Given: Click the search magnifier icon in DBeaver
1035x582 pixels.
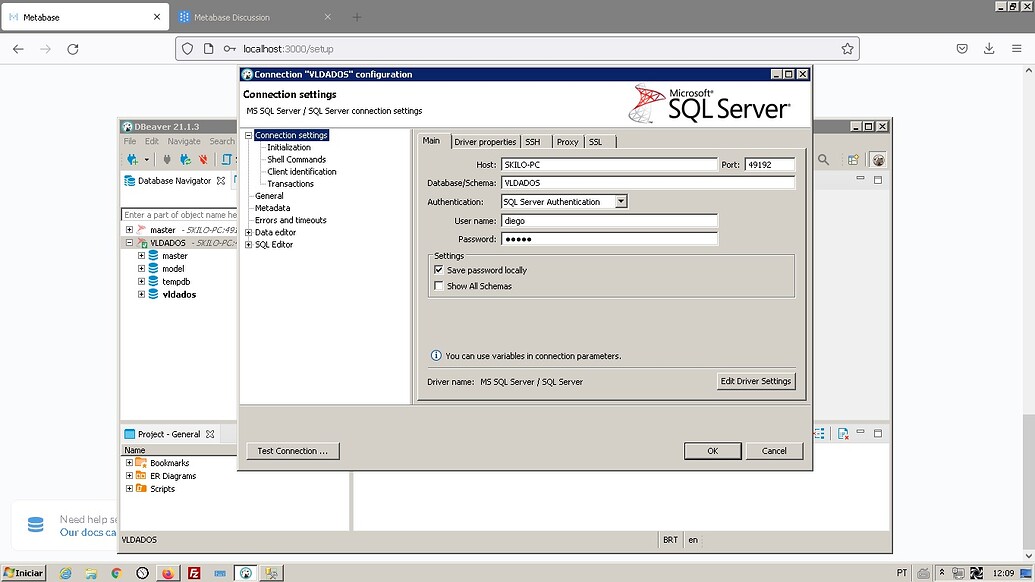Looking at the screenshot, I should [x=823, y=159].
